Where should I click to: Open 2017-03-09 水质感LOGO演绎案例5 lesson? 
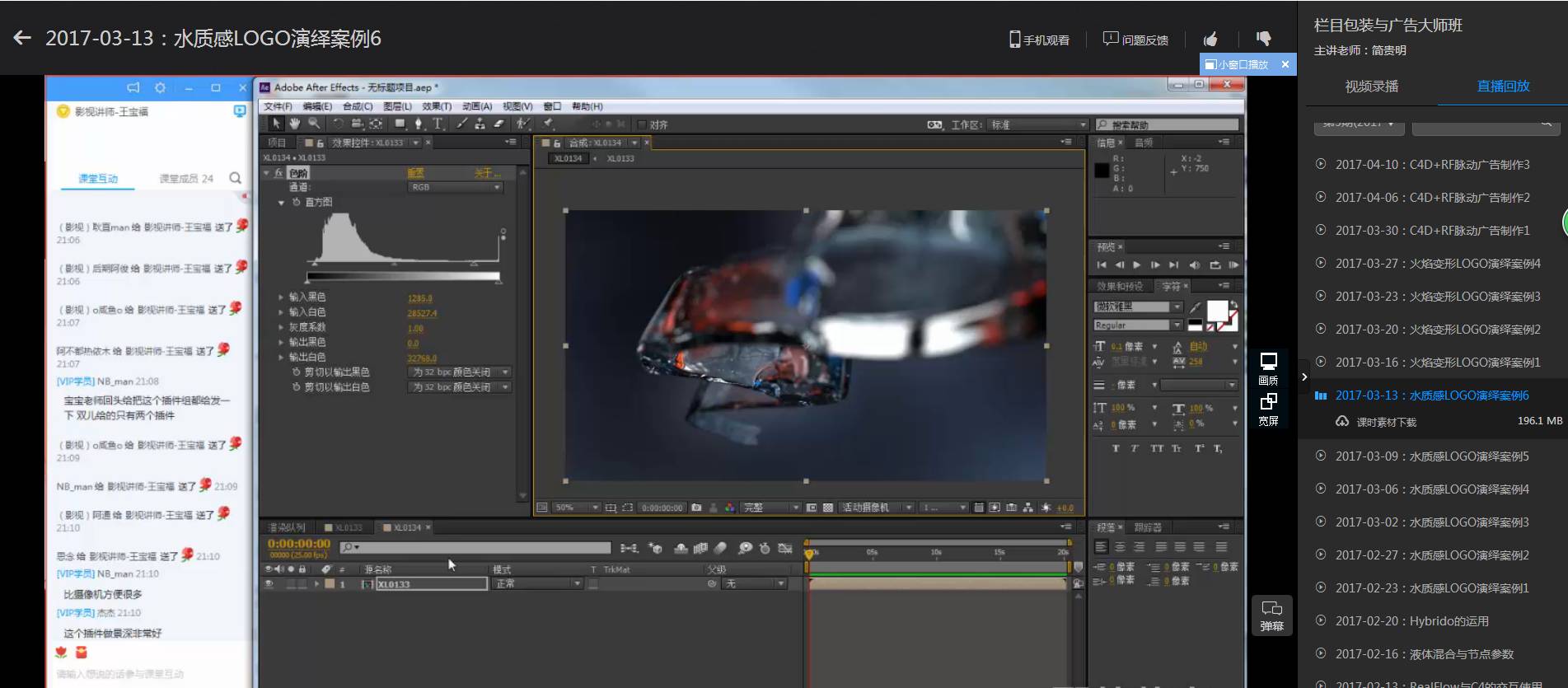pos(1431,456)
